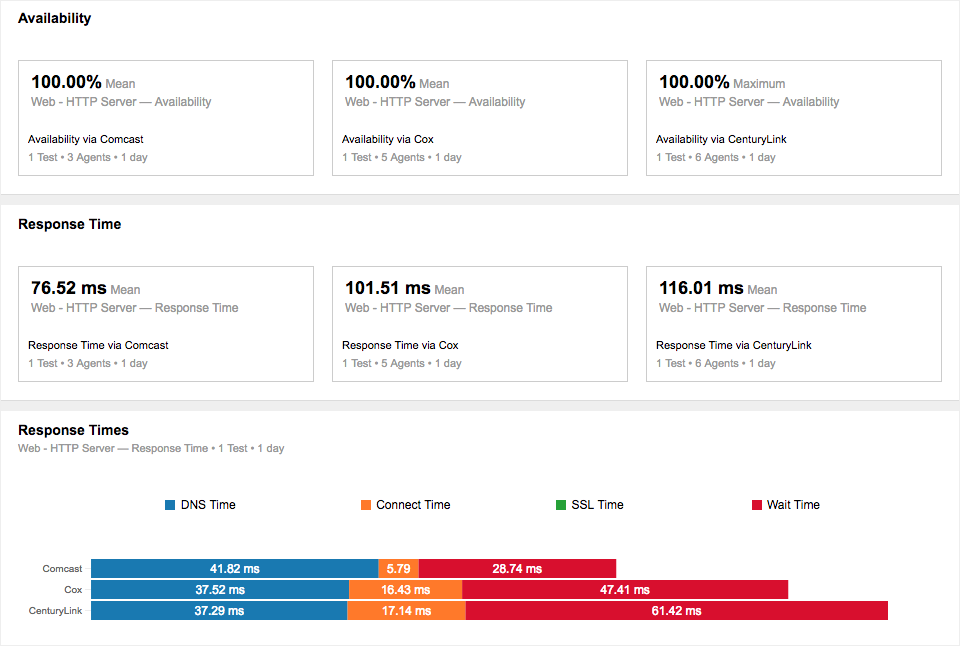Click Comcast Wait Time bar 28.74 ms

point(517,569)
